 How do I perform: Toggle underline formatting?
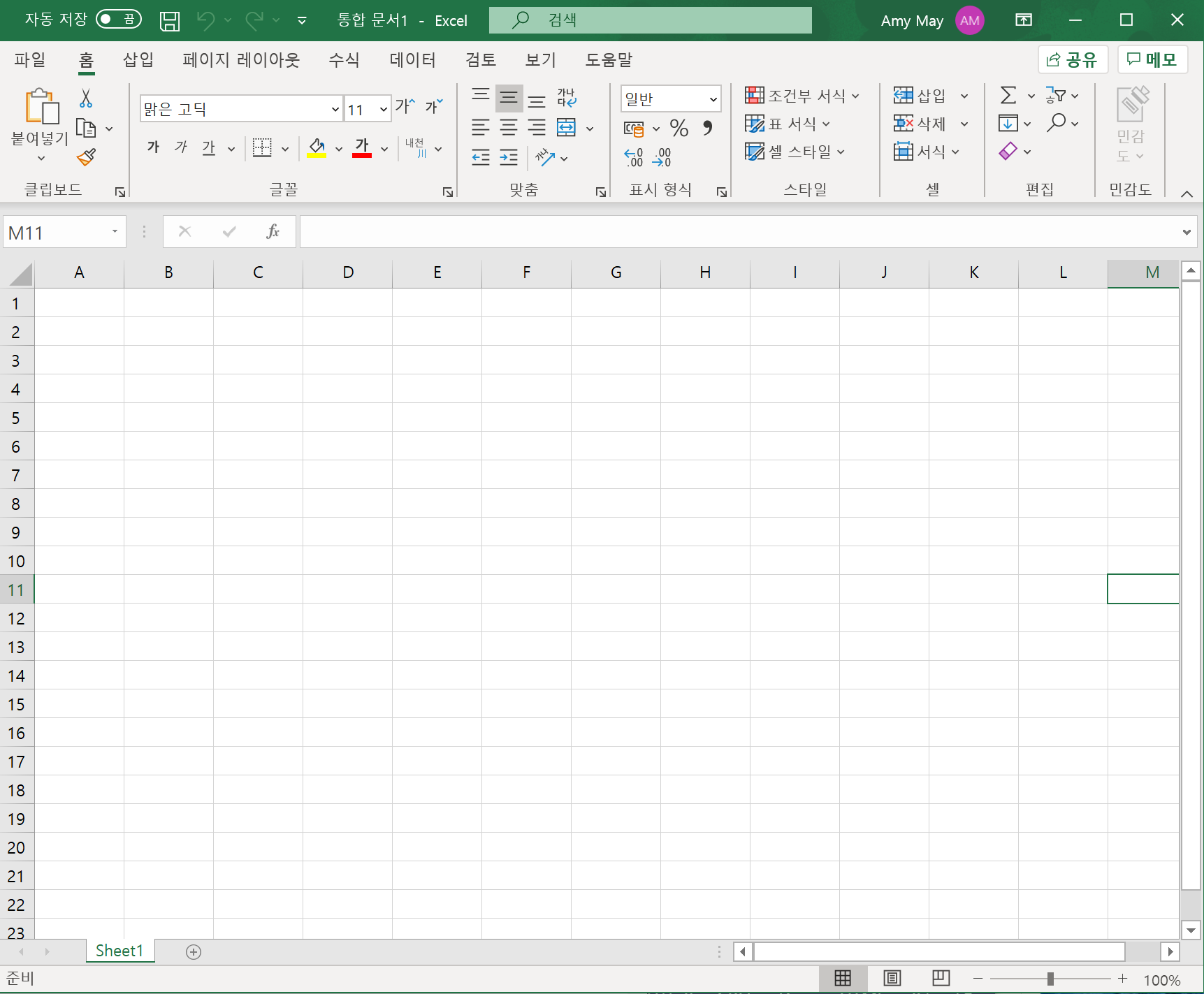209,147
